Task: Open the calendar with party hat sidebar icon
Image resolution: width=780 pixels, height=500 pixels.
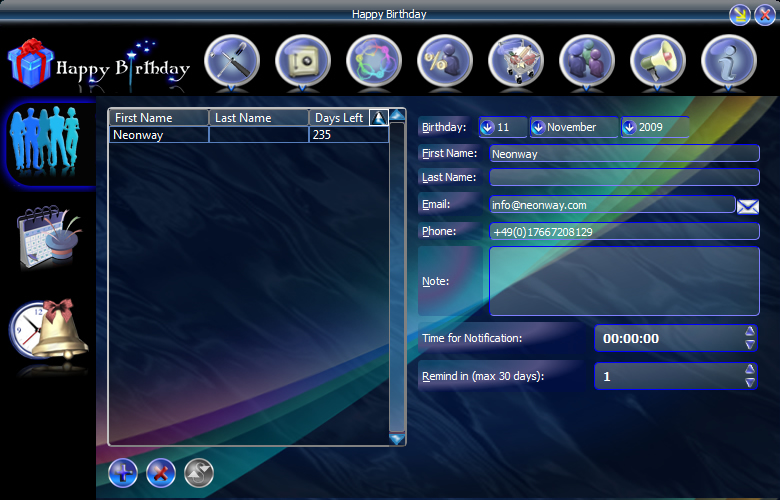Action: click(x=48, y=237)
